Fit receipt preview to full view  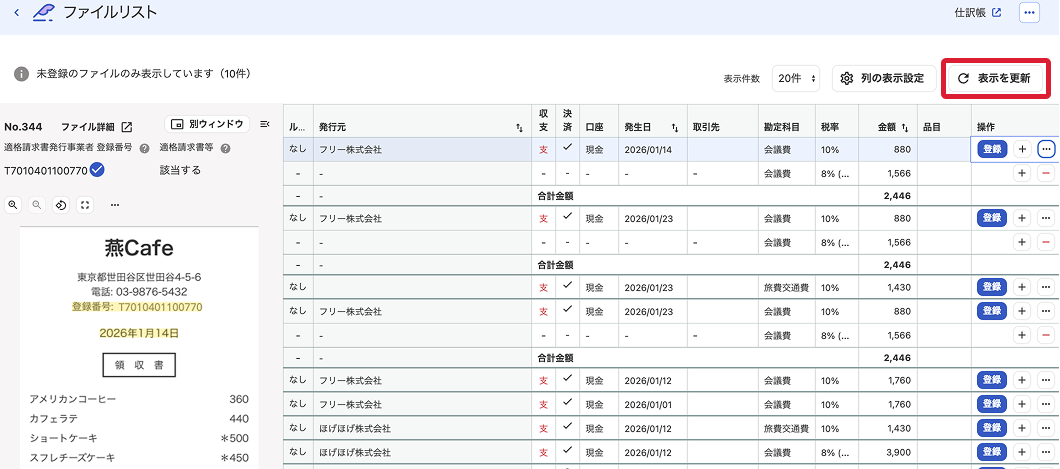(x=85, y=205)
